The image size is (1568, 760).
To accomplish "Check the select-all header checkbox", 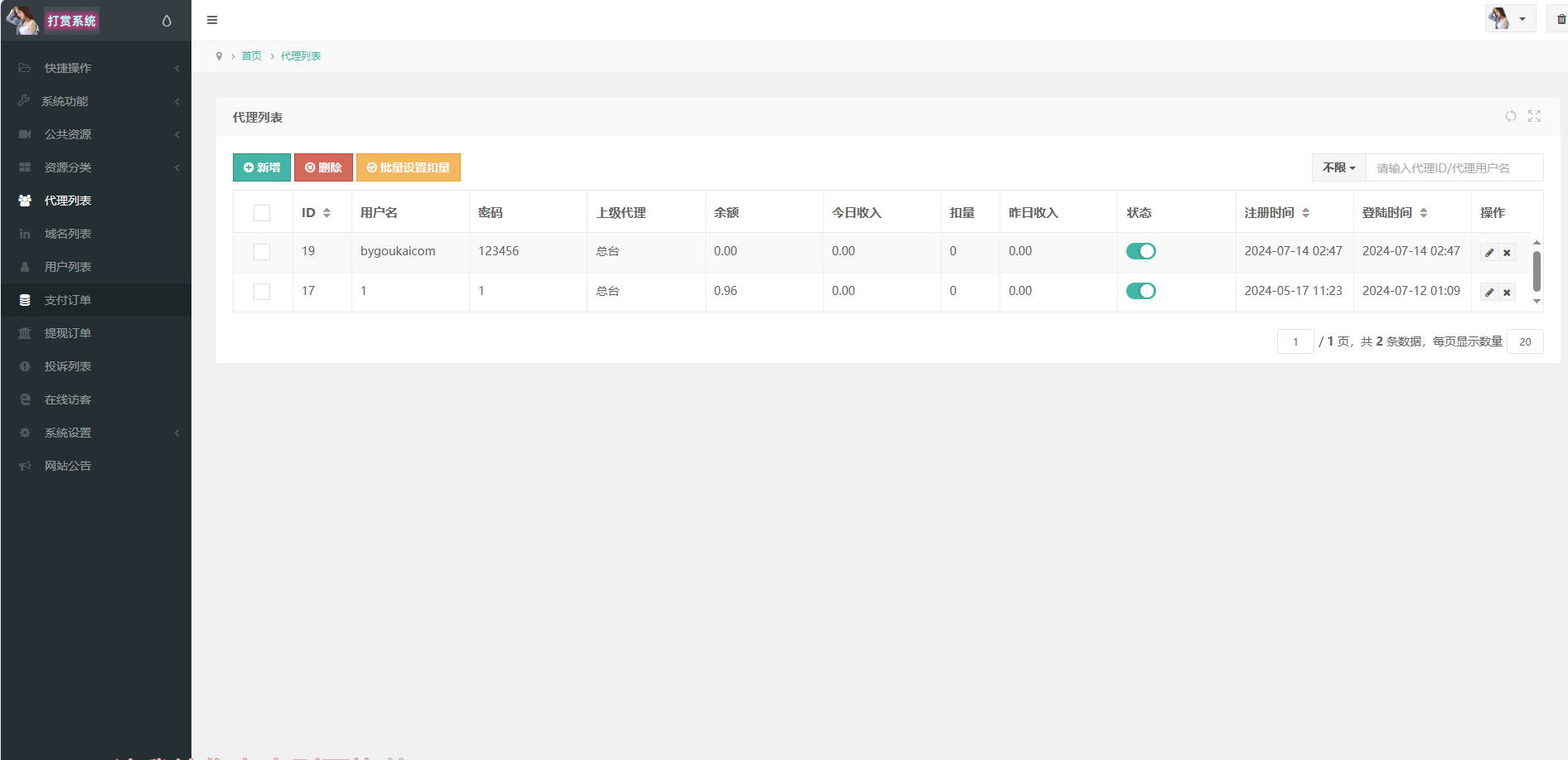I will tap(262, 213).
